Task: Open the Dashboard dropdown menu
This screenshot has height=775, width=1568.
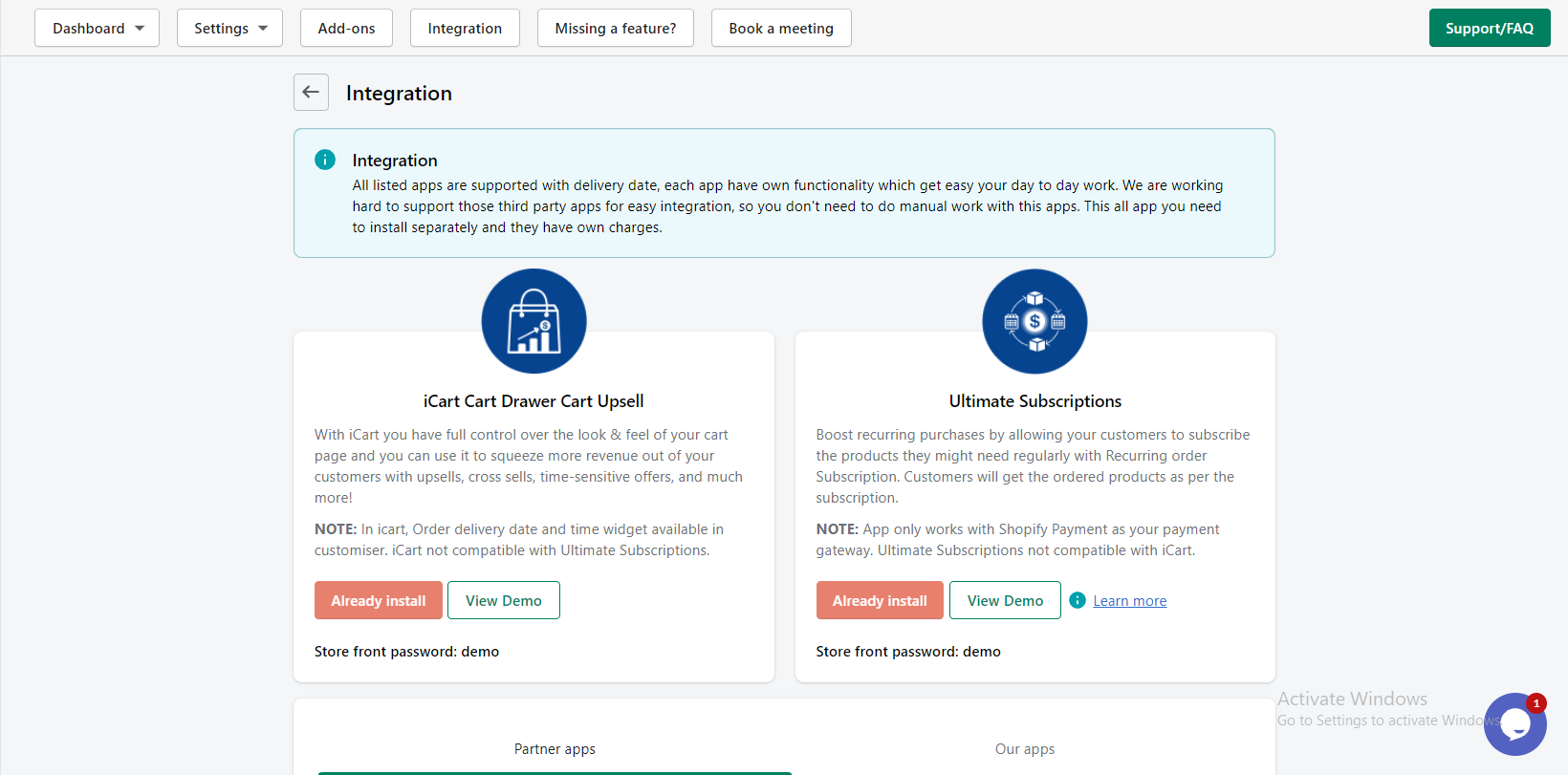Action: point(97,29)
